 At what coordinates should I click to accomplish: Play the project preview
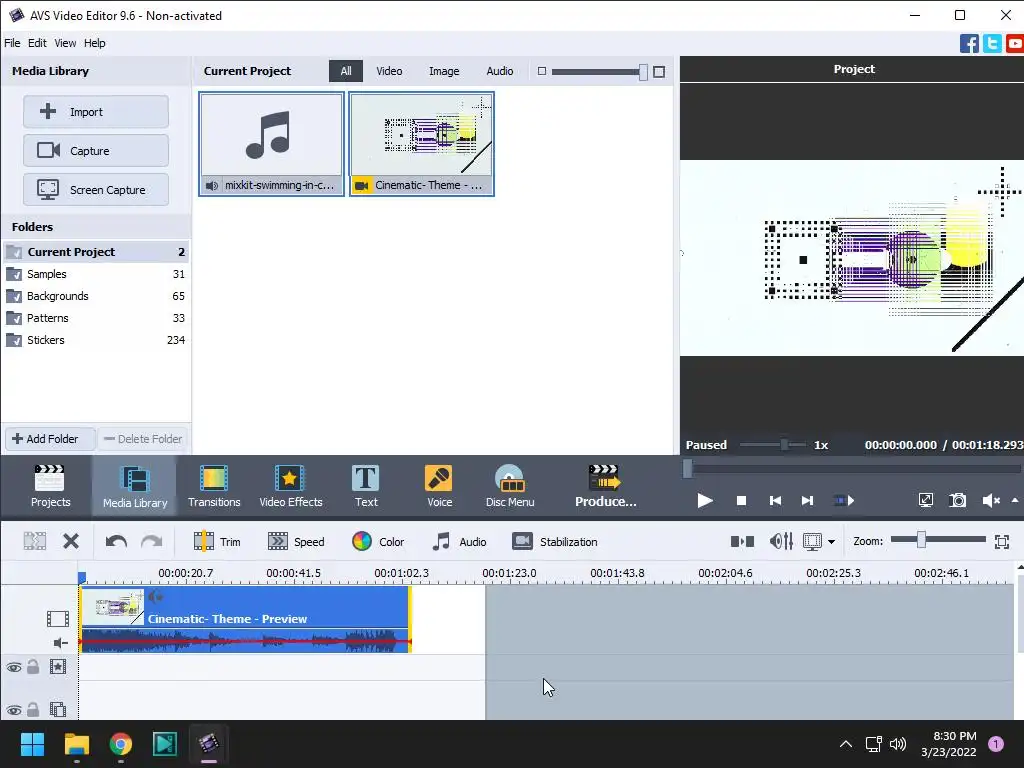point(705,500)
